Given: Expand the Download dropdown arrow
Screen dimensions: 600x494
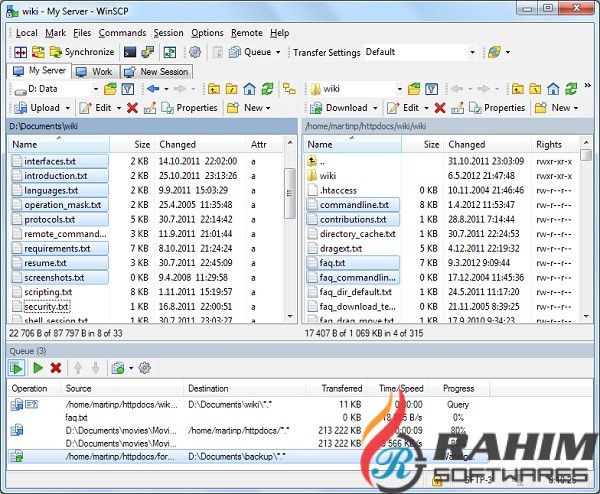Looking at the screenshot, I should click(x=375, y=108).
